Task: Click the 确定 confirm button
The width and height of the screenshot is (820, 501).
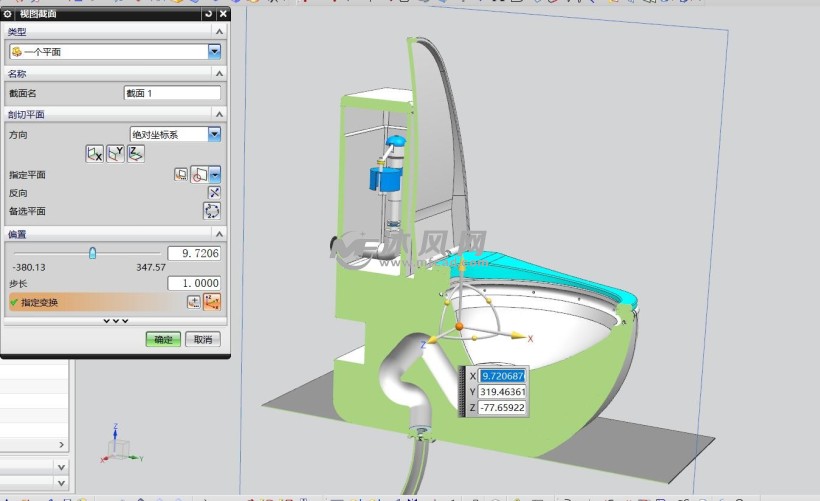Action: [163, 340]
